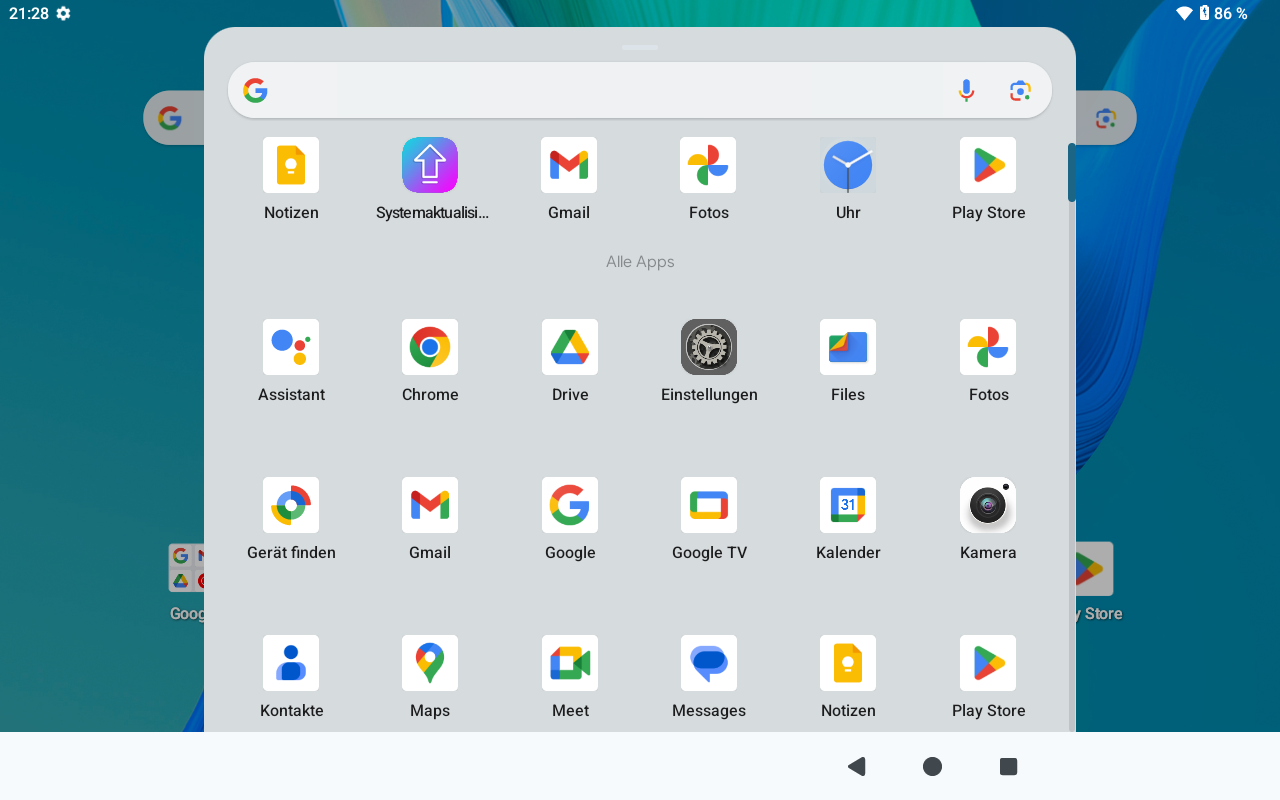Viewport: 1280px width, 800px height.
Task: Focus the app drawer search field
Action: tap(640, 91)
